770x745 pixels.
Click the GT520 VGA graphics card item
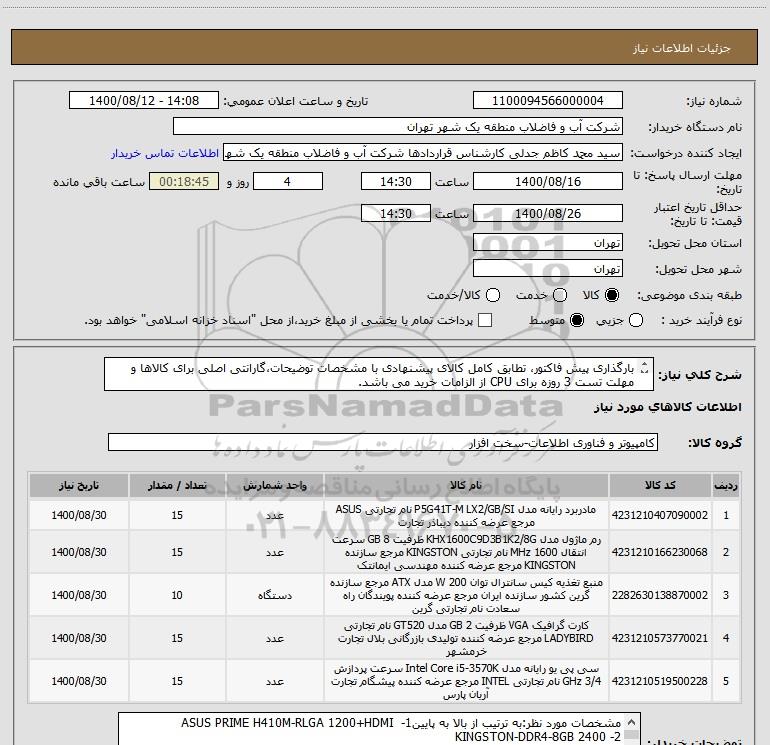coord(466,638)
